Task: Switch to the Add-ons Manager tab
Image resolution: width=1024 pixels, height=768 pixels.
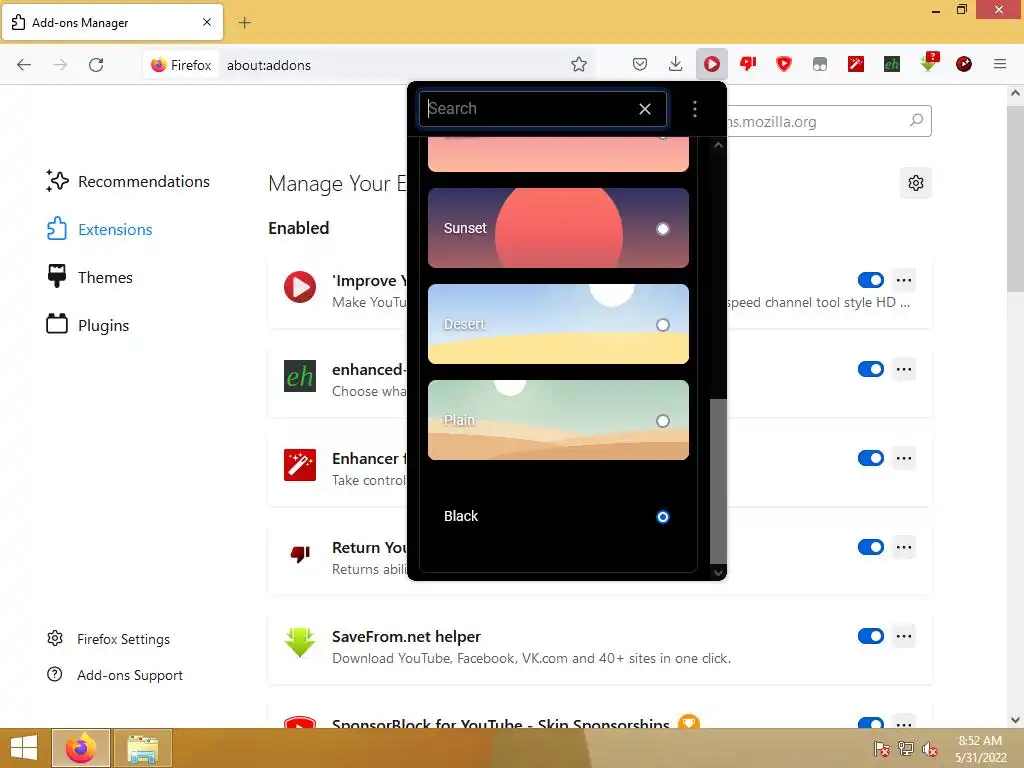Action: [112, 23]
